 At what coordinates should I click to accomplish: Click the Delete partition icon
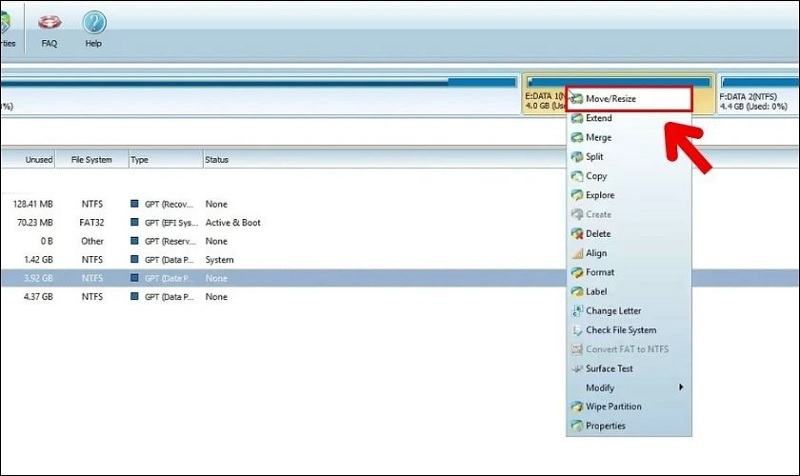point(577,234)
